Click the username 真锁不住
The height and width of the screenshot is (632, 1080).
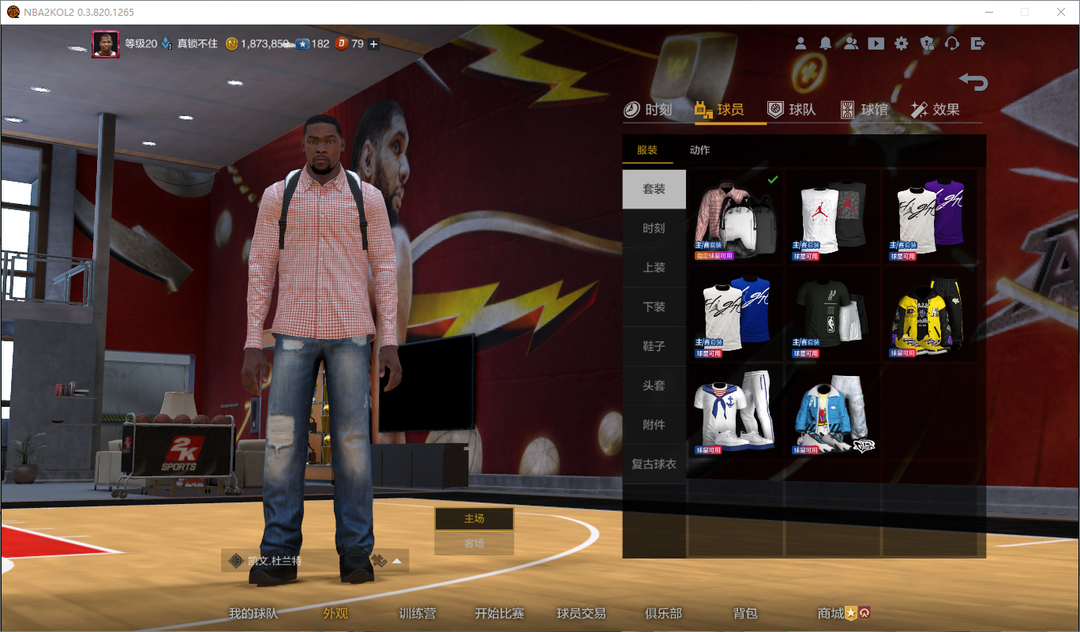[197, 43]
